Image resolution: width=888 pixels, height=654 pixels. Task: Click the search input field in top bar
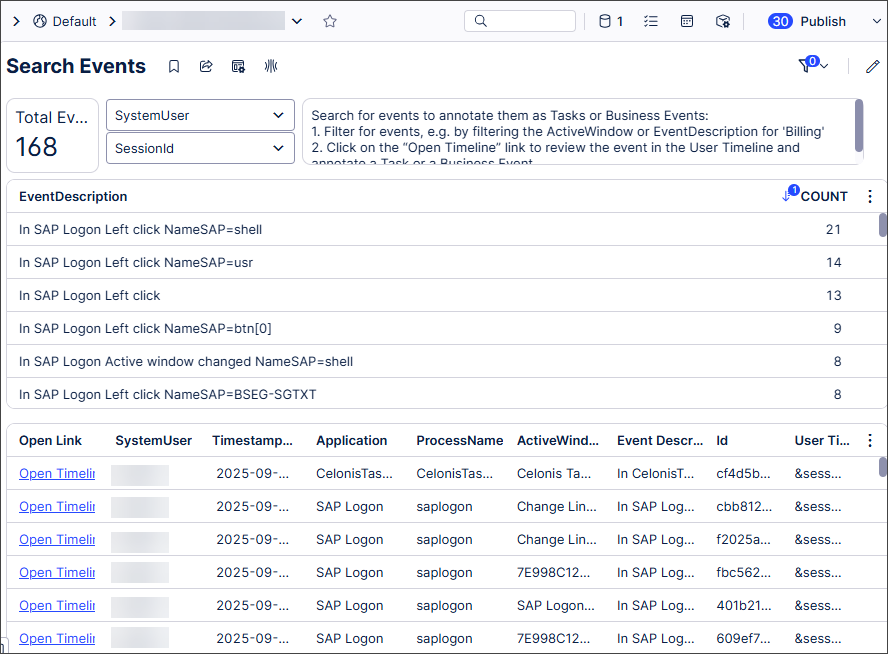pos(520,21)
